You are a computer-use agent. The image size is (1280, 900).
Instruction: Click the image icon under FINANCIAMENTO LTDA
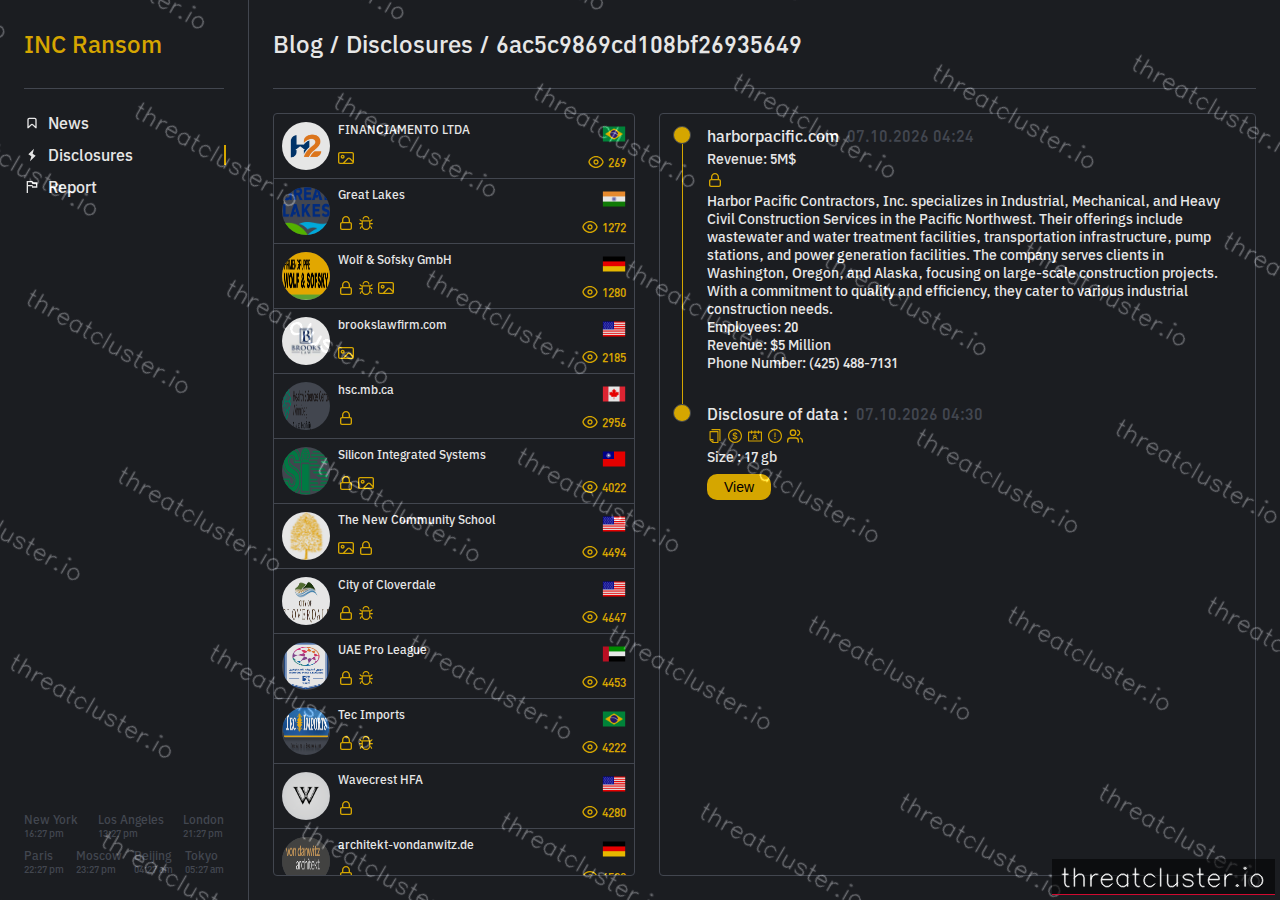coord(346,158)
